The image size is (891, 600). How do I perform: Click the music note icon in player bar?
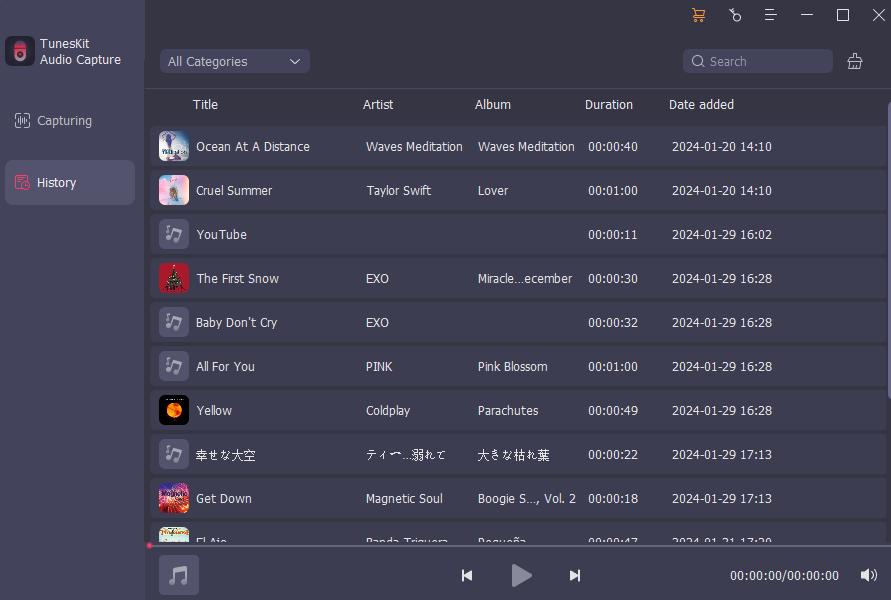[179, 575]
